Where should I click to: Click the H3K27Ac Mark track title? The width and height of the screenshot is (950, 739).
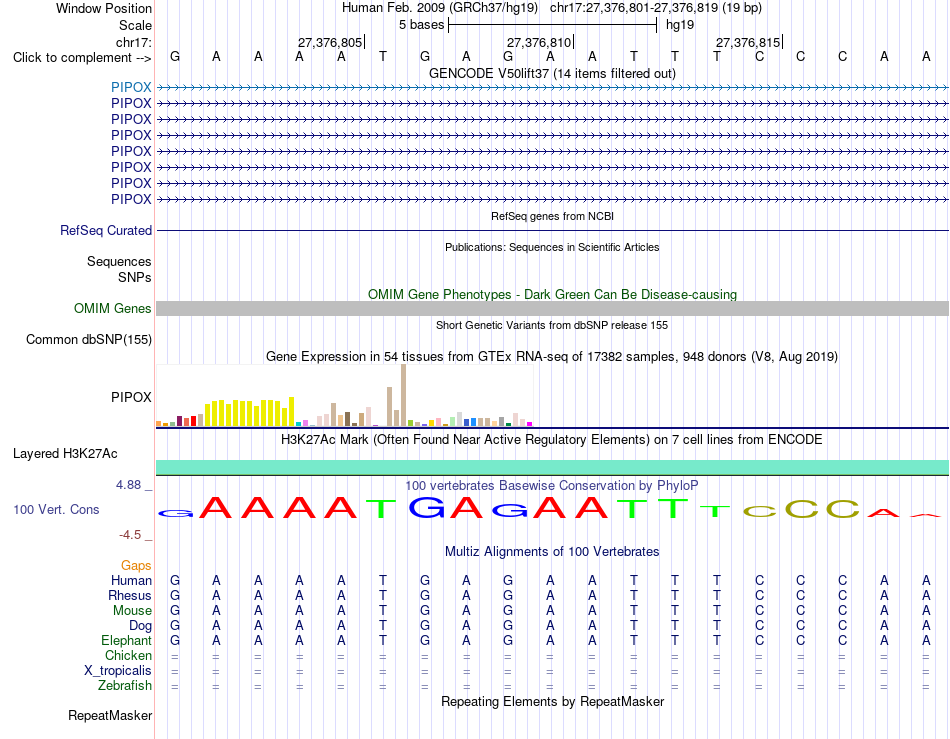tap(552, 439)
